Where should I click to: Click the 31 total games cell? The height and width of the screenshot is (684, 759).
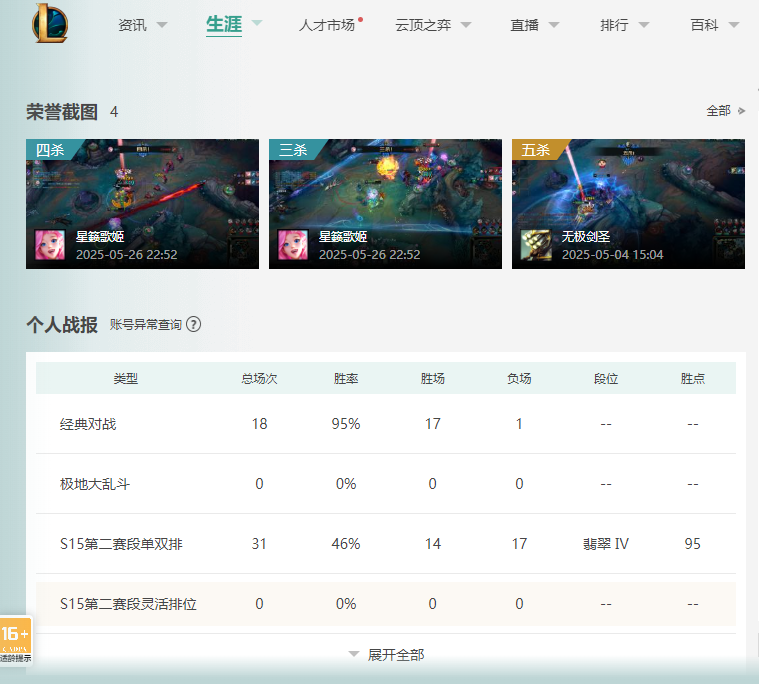[x=259, y=544]
